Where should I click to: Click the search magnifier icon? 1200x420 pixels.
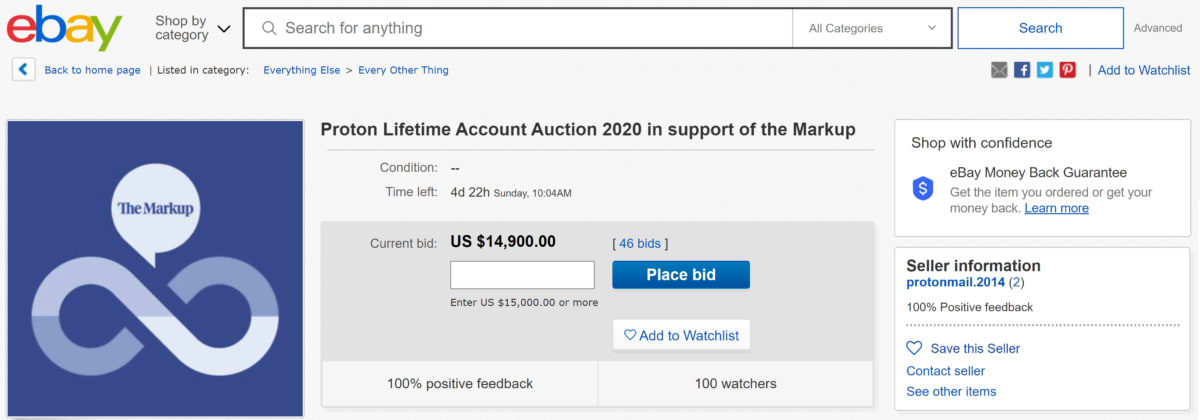click(x=269, y=28)
